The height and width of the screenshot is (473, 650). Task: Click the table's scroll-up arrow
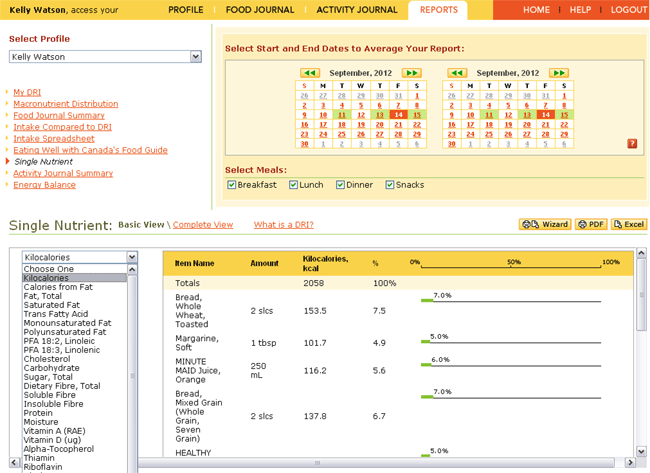tap(641, 253)
